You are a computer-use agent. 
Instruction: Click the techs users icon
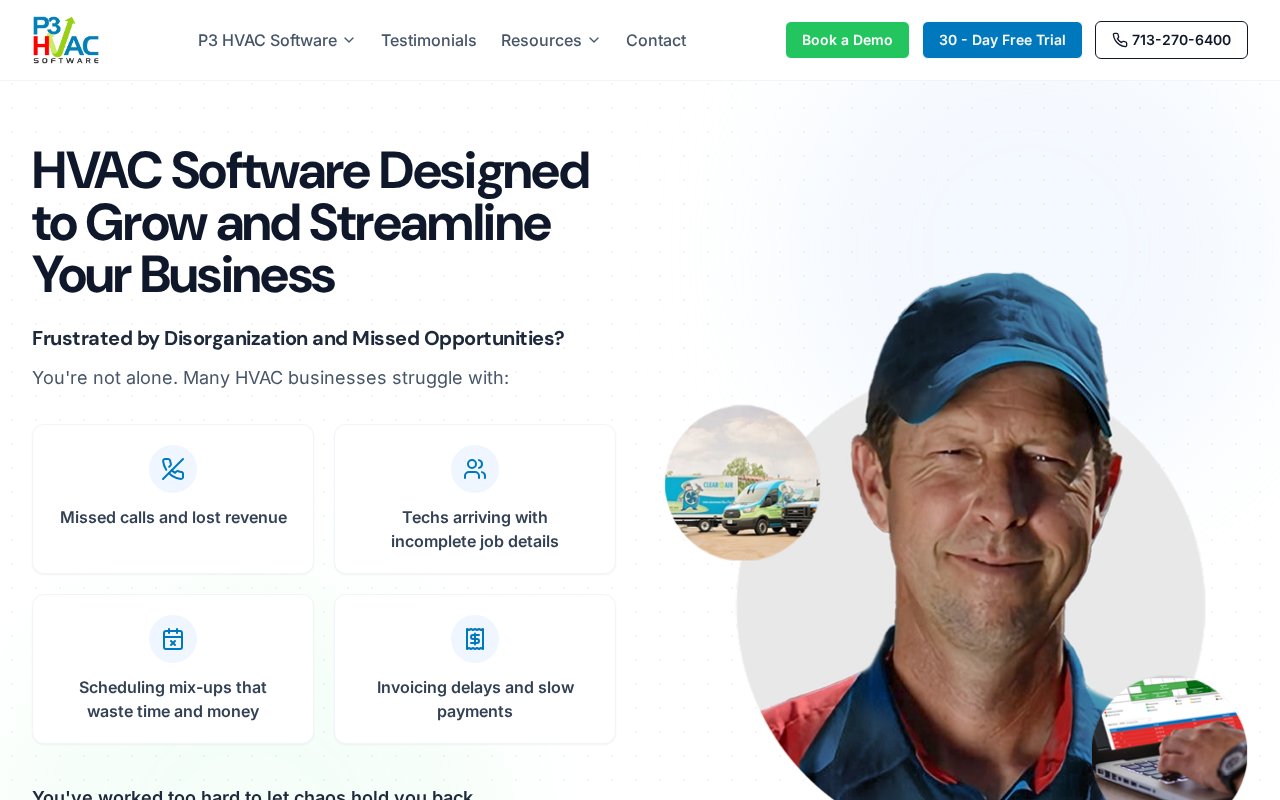click(x=475, y=469)
